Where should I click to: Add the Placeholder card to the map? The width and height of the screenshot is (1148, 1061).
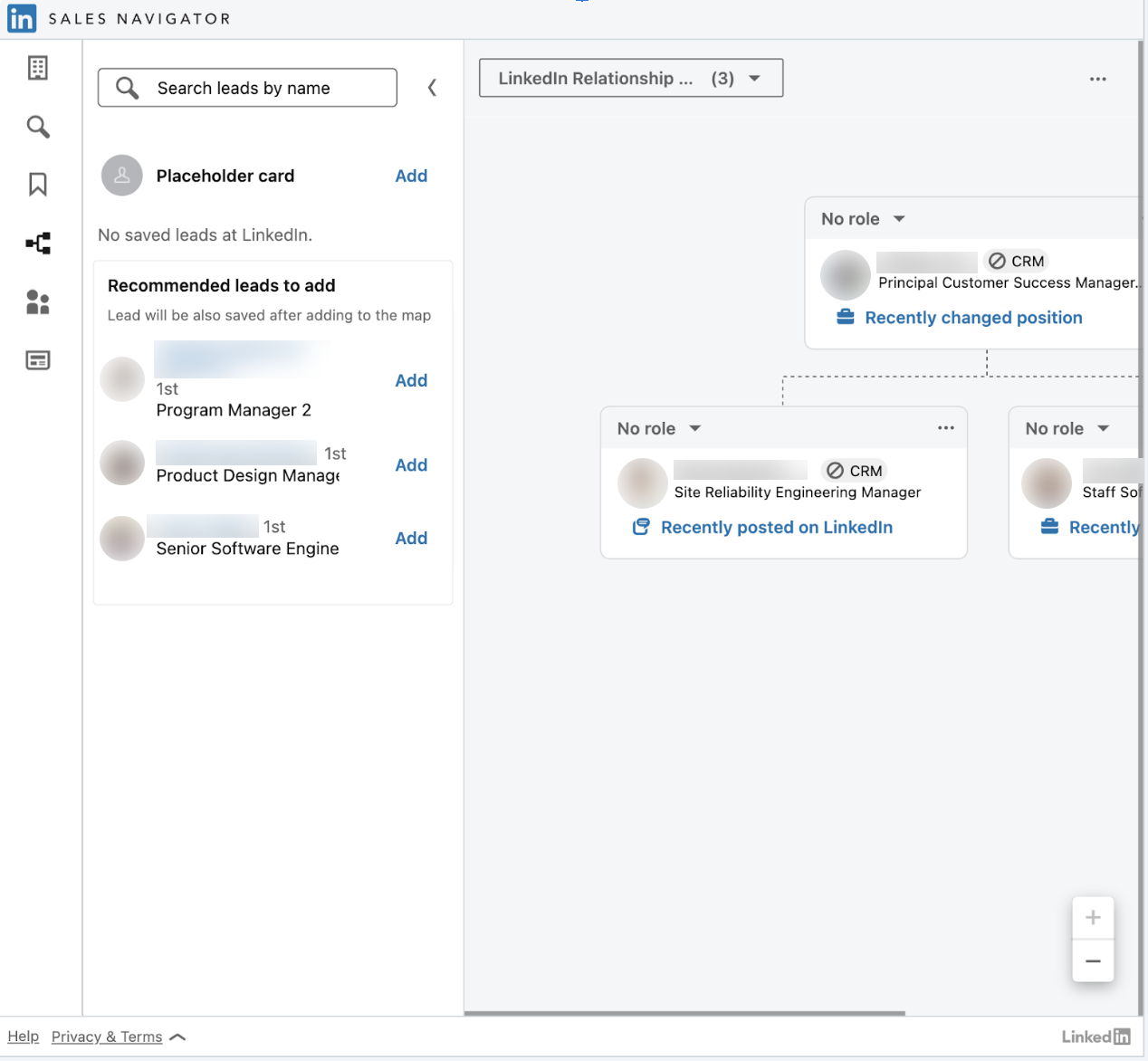pos(411,176)
